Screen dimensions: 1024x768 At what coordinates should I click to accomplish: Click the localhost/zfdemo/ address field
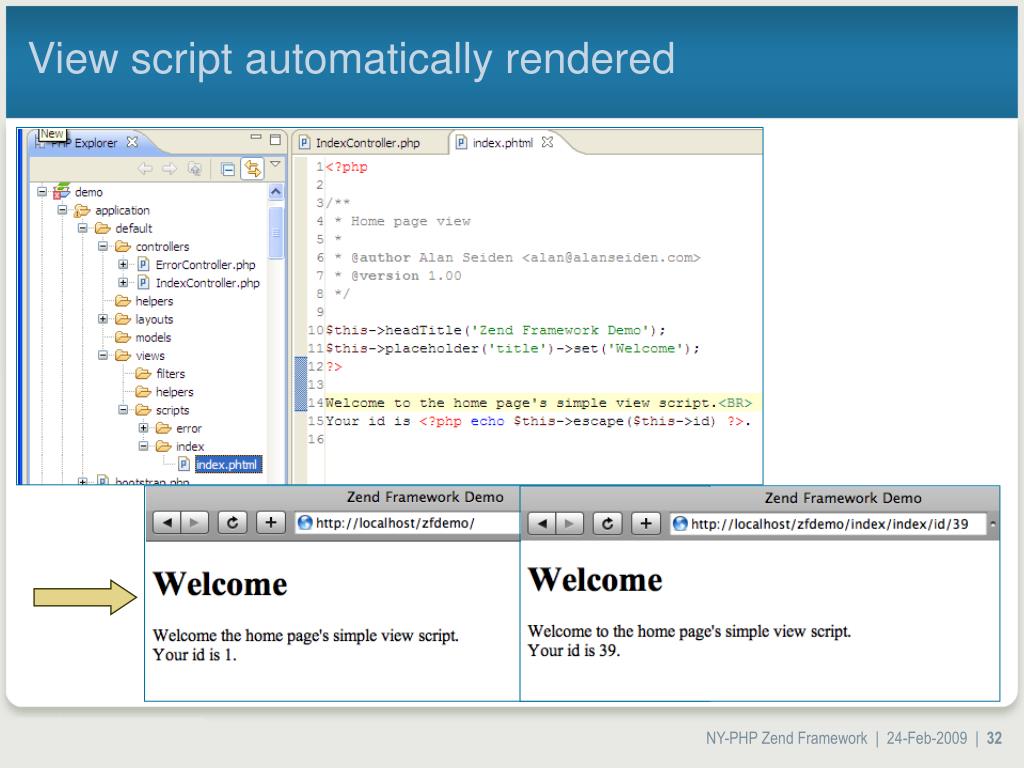pos(407,523)
